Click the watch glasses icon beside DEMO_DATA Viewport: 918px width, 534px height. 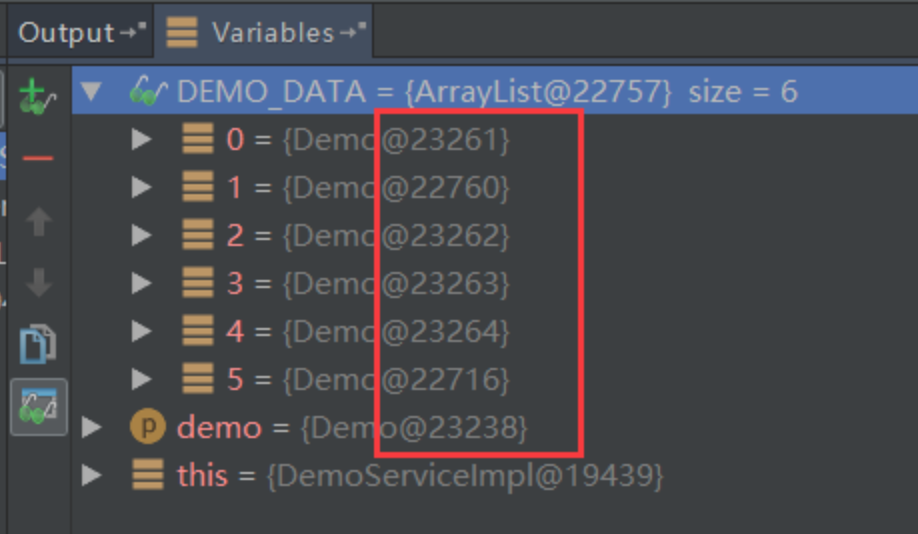coord(148,93)
